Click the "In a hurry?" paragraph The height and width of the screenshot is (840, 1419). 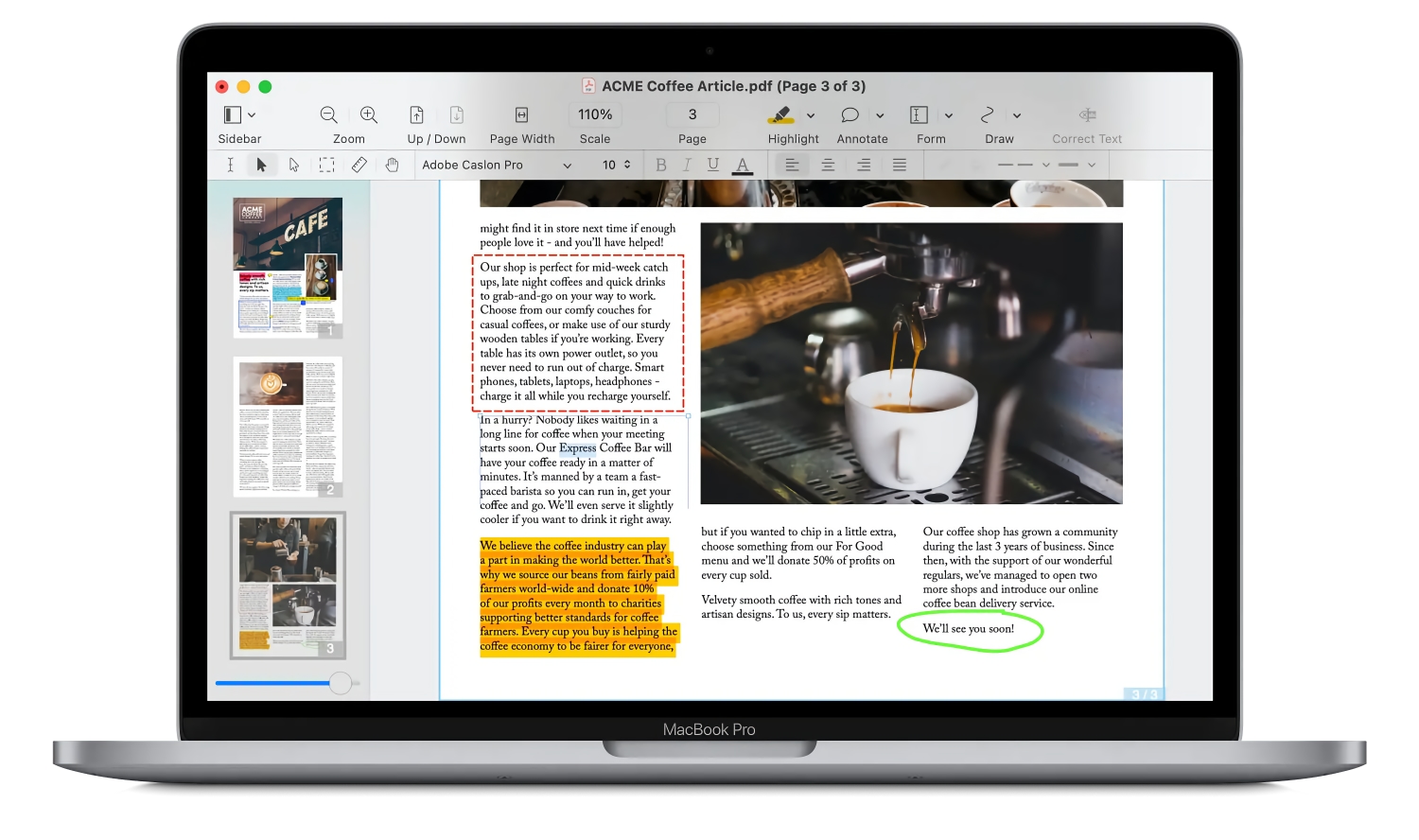click(x=577, y=469)
